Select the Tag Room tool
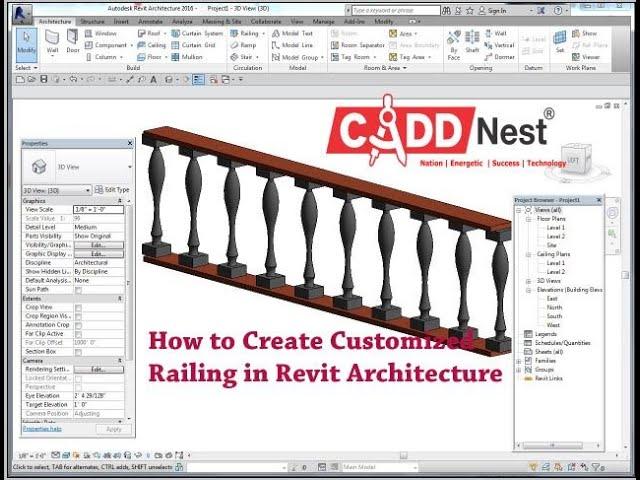The width and height of the screenshot is (640, 480). pos(351,57)
